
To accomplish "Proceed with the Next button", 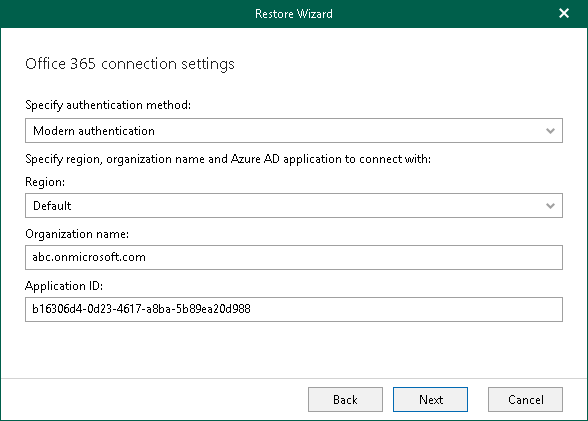I will [430, 400].
